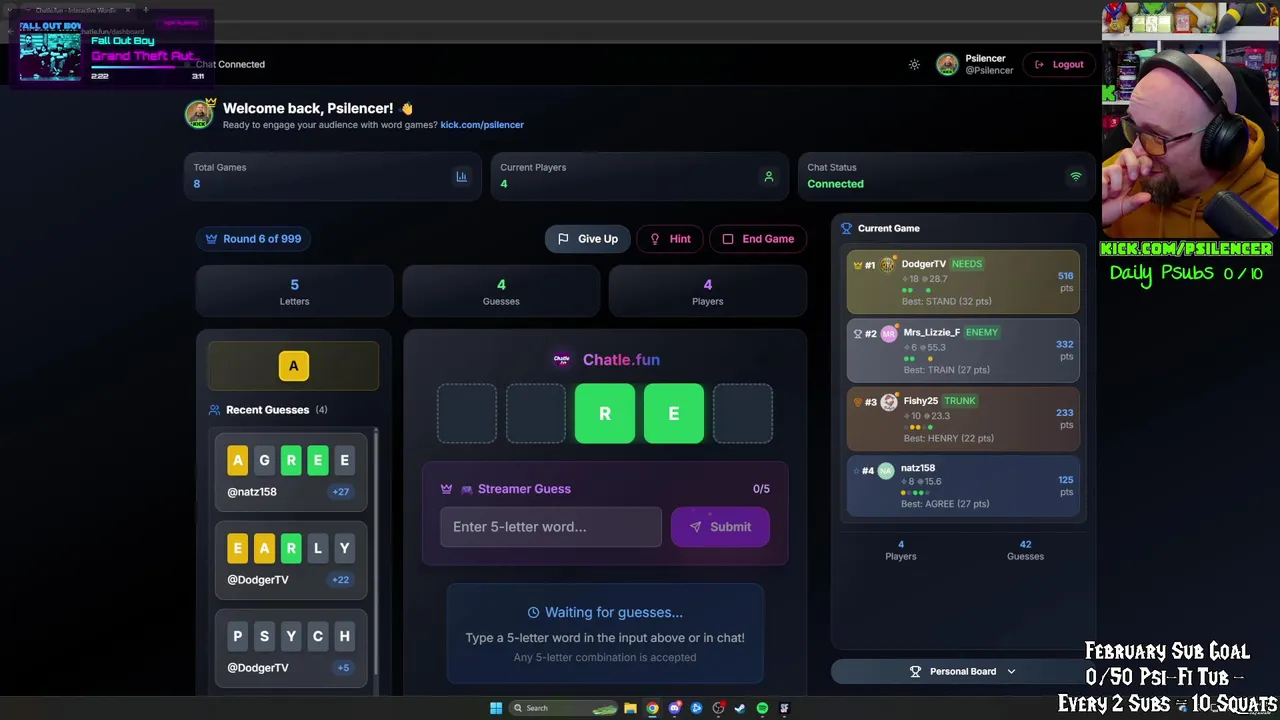Click the ENEMY word tag on Mrs_Lizzie_F
The width and height of the screenshot is (1280, 720).
[x=982, y=332]
